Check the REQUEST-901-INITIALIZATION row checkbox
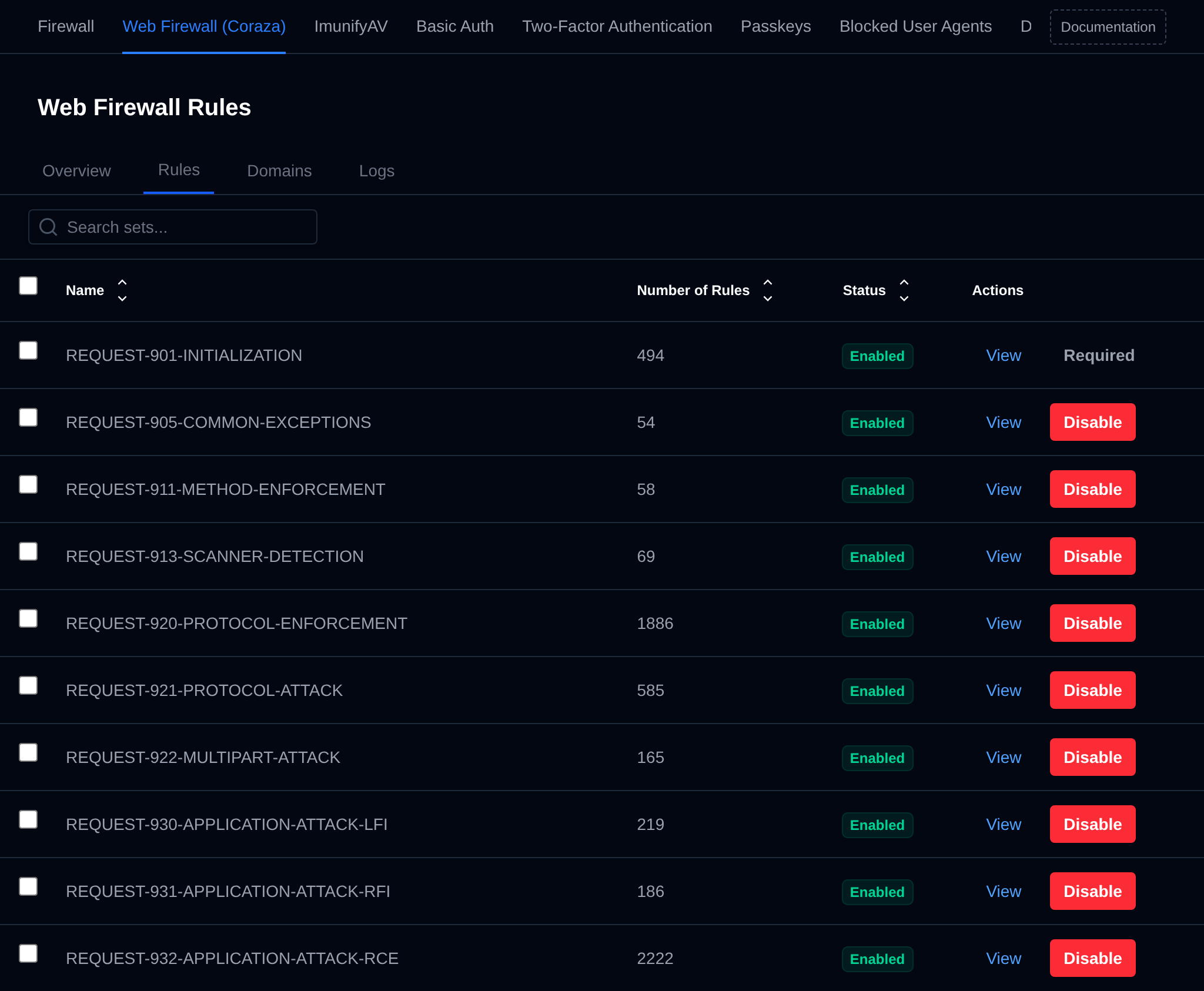The image size is (1204, 991). tap(28, 350)
